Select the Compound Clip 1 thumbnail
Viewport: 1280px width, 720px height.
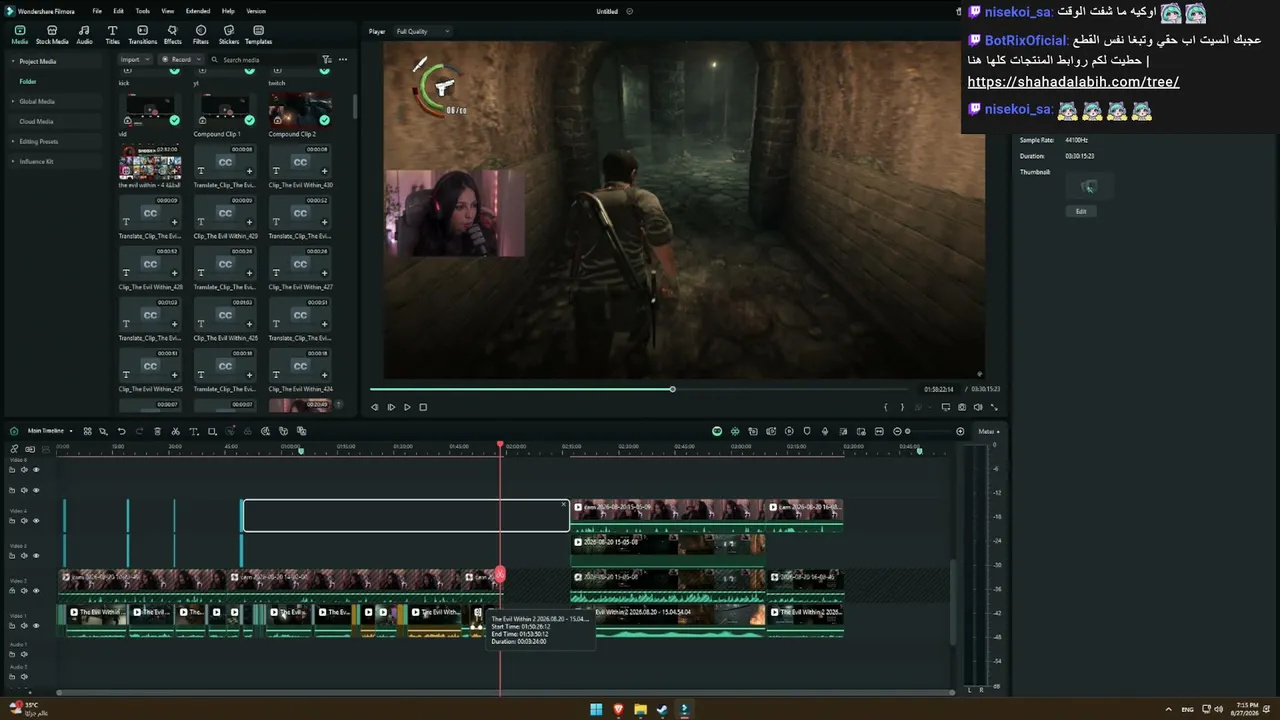pyautogui.click(x=225, y=109)
